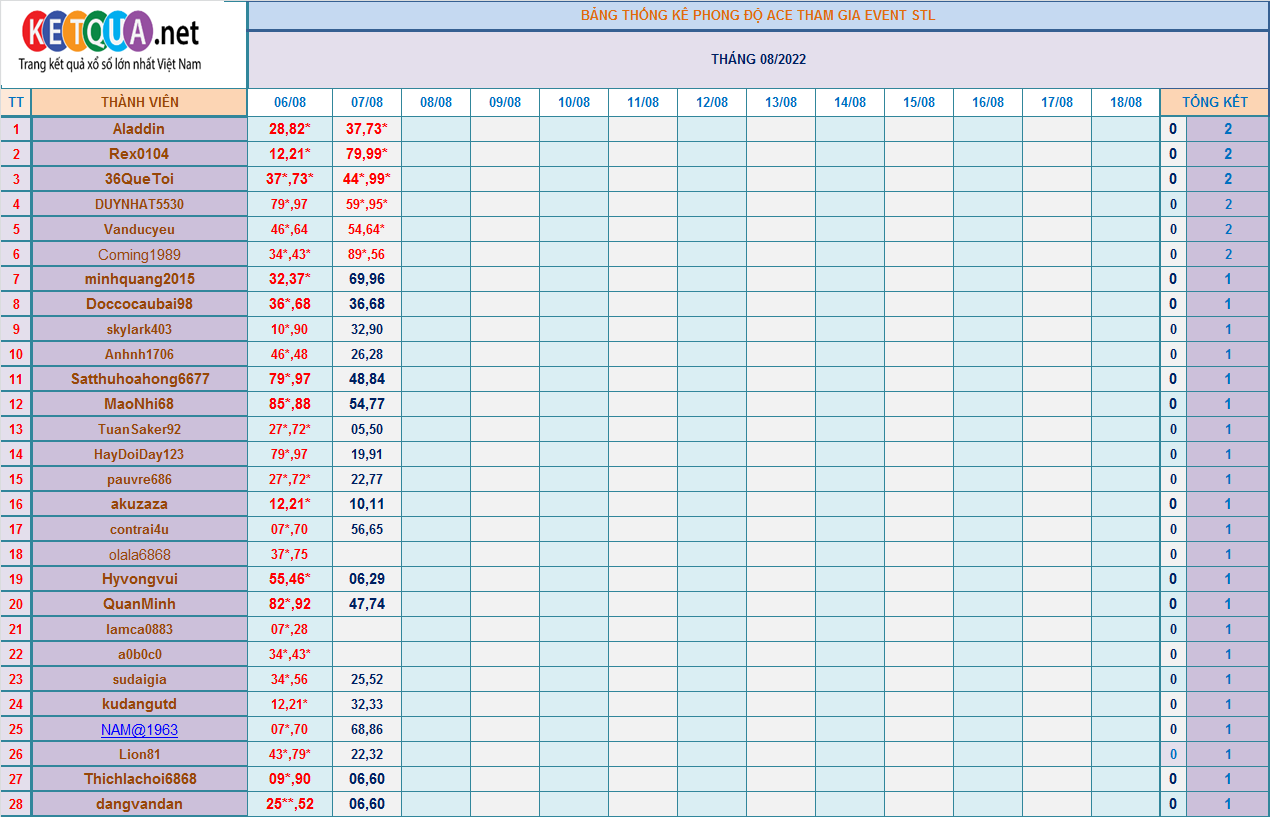Click the THÁNG 08/2022 title cell
This screenshot has height=817, width=1270.
point(758,59)
